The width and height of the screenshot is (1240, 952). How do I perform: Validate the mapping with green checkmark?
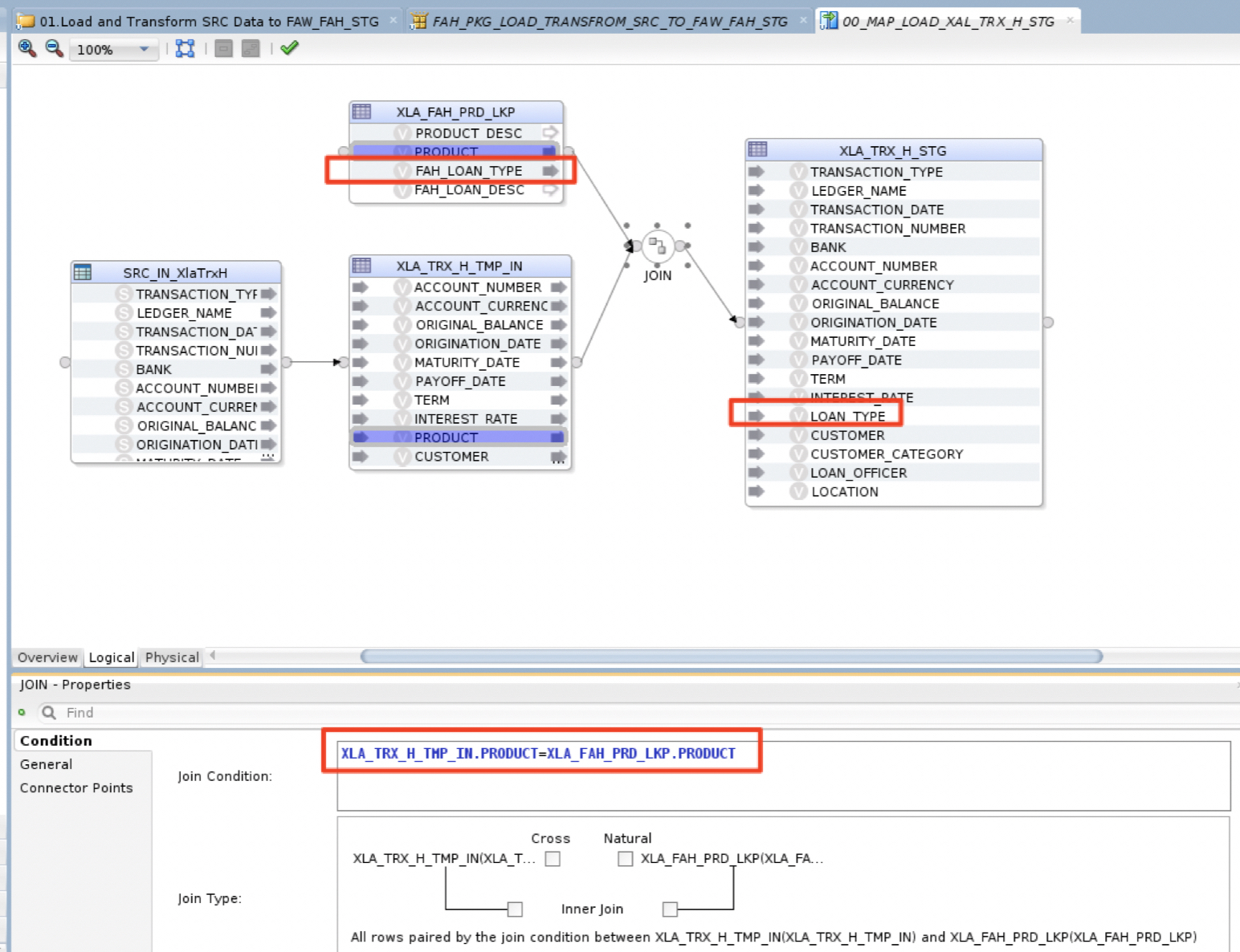[x=290, y=48]
